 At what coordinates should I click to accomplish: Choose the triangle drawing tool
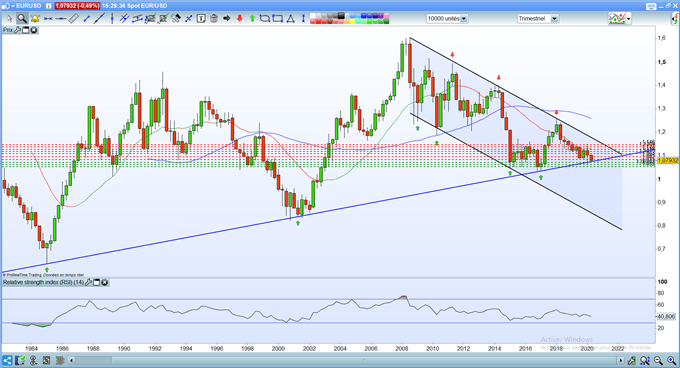point(291,19)
